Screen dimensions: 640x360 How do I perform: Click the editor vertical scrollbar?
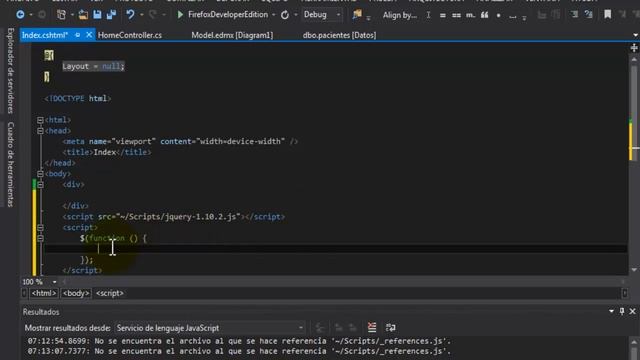coord(634,163)
